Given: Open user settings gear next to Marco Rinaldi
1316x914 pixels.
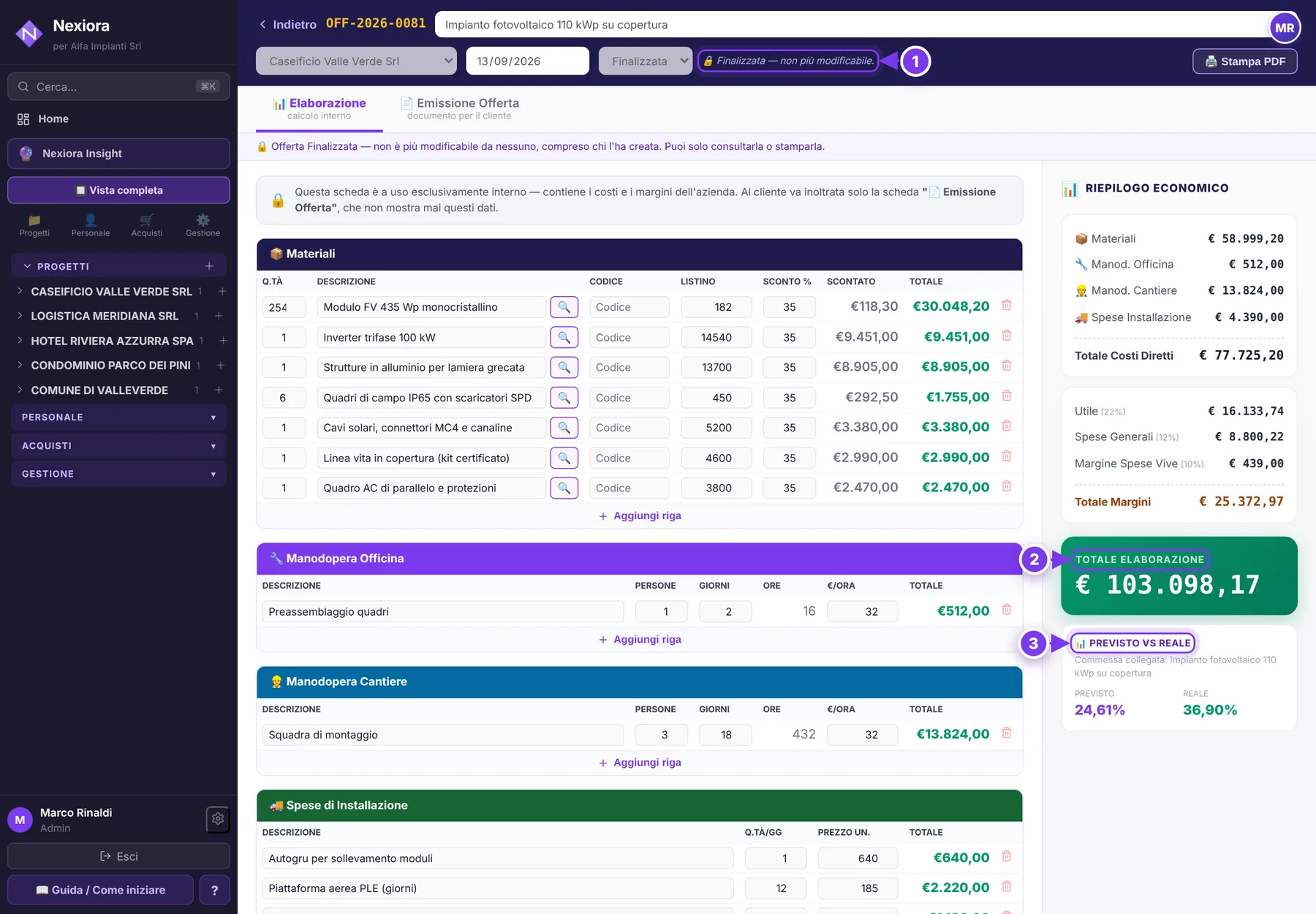Looking at the screenshot, I should click(218, 820).
